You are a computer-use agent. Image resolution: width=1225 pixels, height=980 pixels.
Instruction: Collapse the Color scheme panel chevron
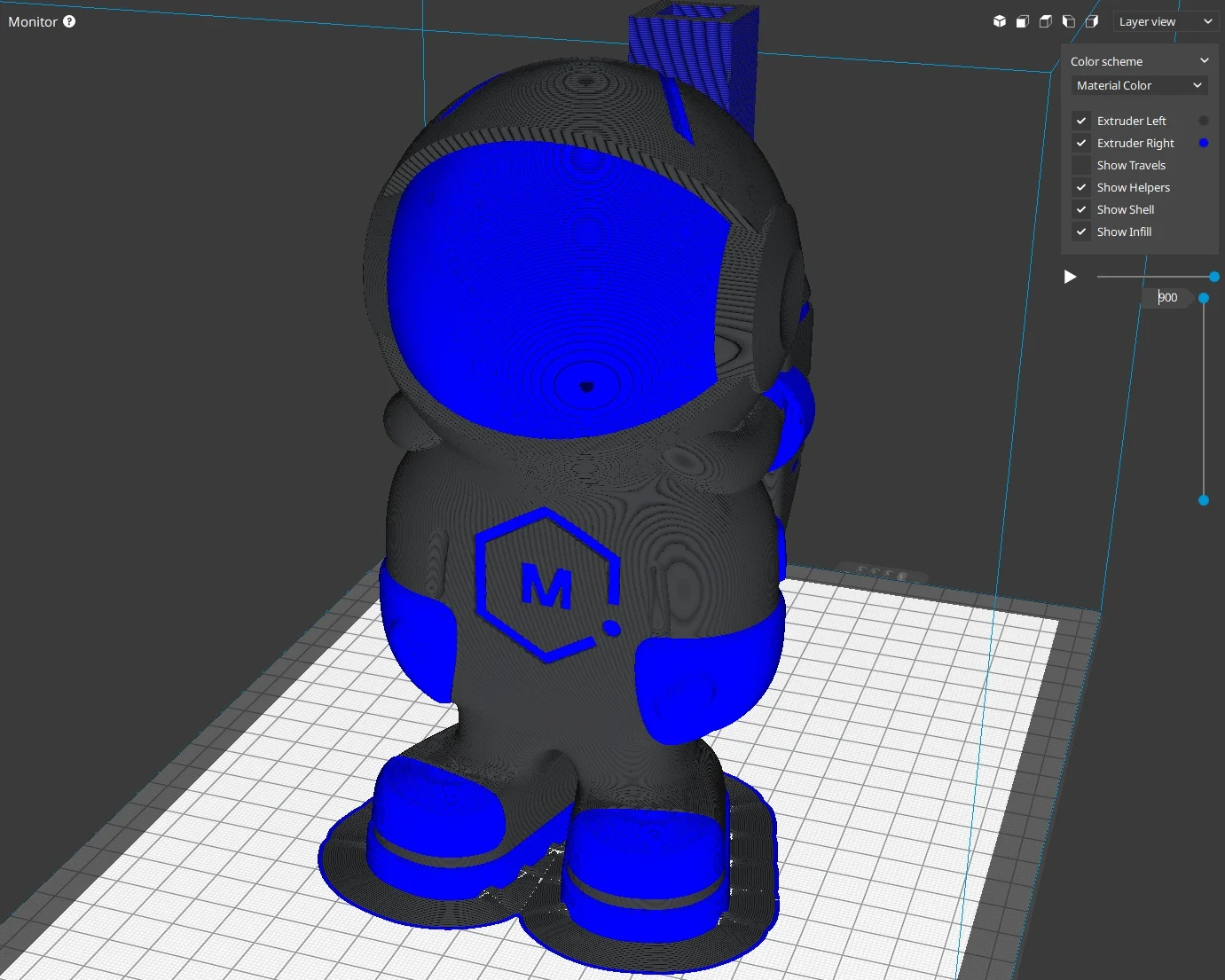point(1204,61)
